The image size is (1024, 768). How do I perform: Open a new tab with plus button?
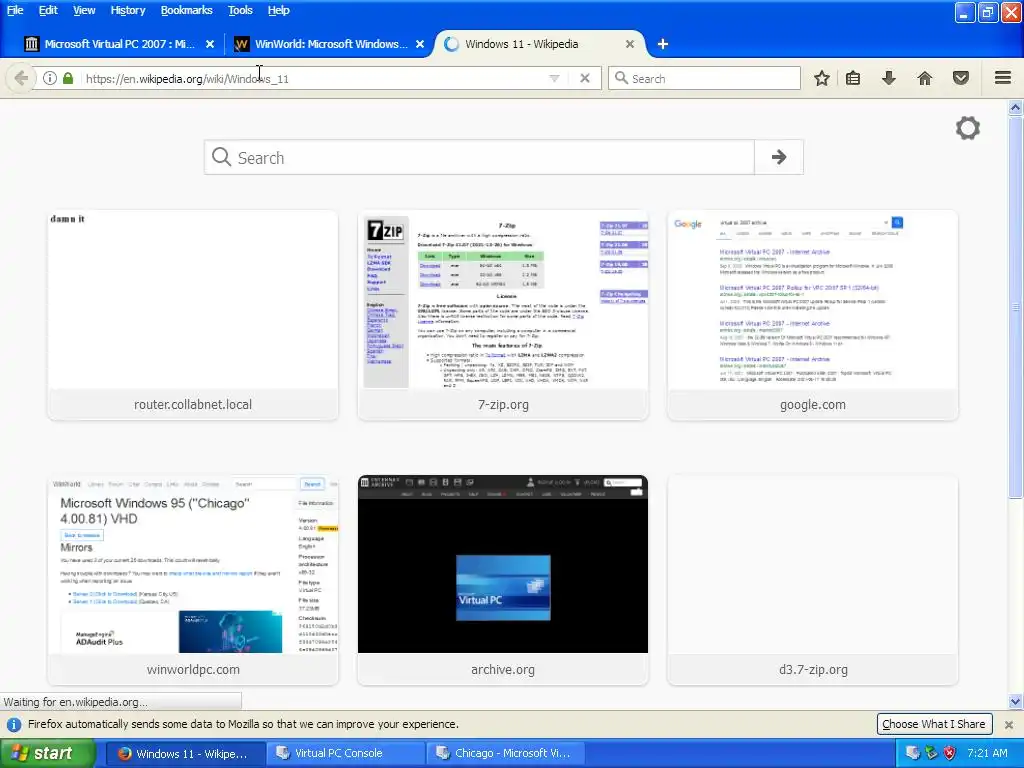coord(663,44)
